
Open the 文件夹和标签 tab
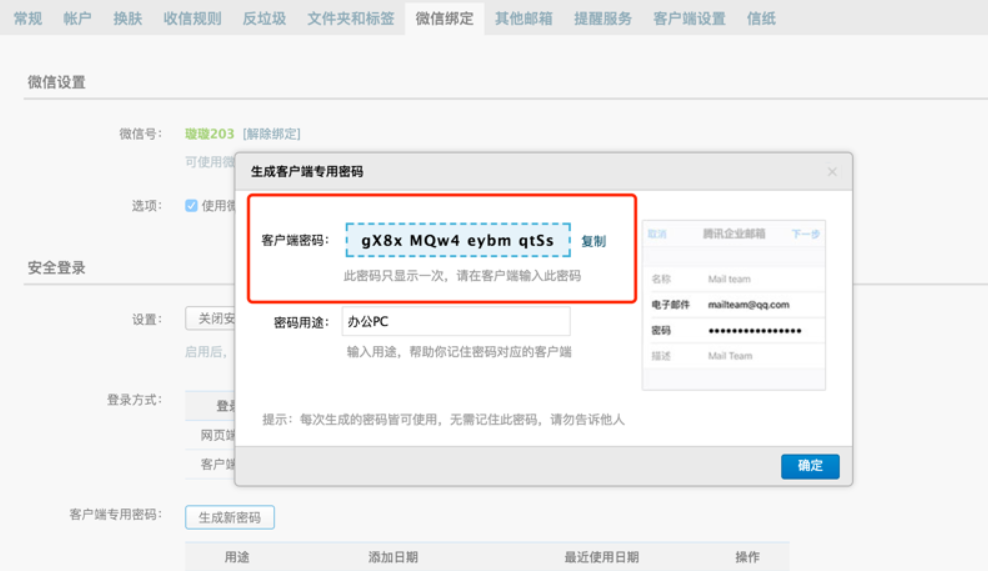click(x=350, y=18)
